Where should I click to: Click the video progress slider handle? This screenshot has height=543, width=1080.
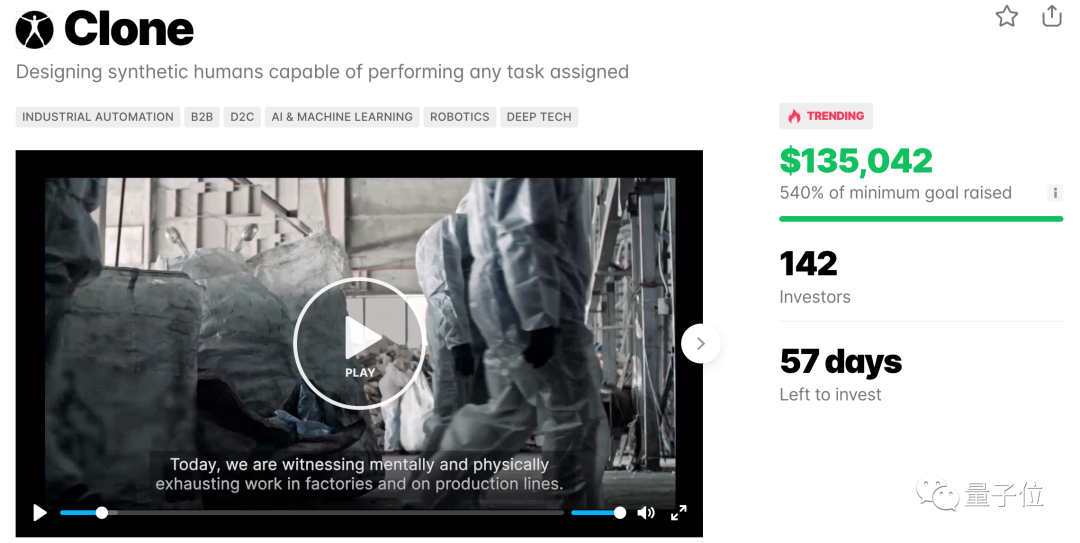coord(102,513)
